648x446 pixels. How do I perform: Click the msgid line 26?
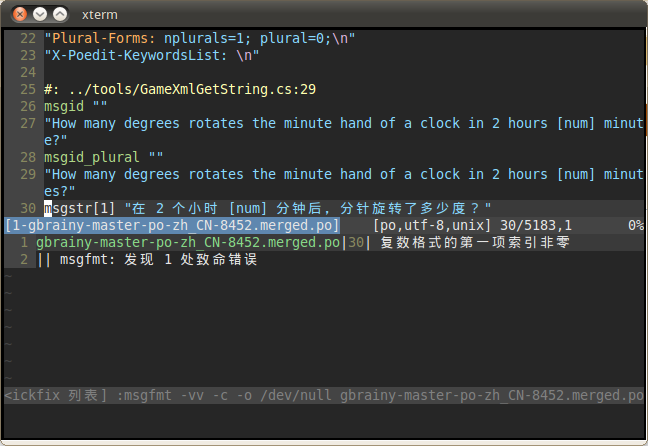coord(76,106)
